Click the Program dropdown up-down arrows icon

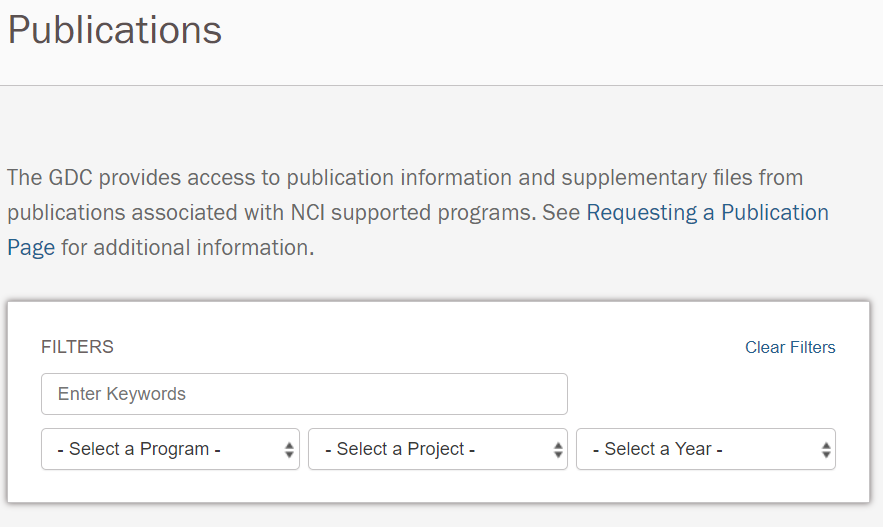pos(289,450)
